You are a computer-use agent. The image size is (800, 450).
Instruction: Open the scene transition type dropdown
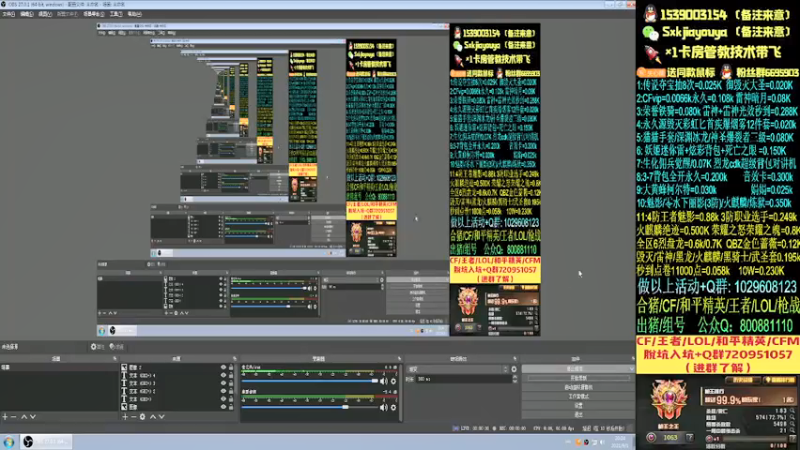(457, 369)
